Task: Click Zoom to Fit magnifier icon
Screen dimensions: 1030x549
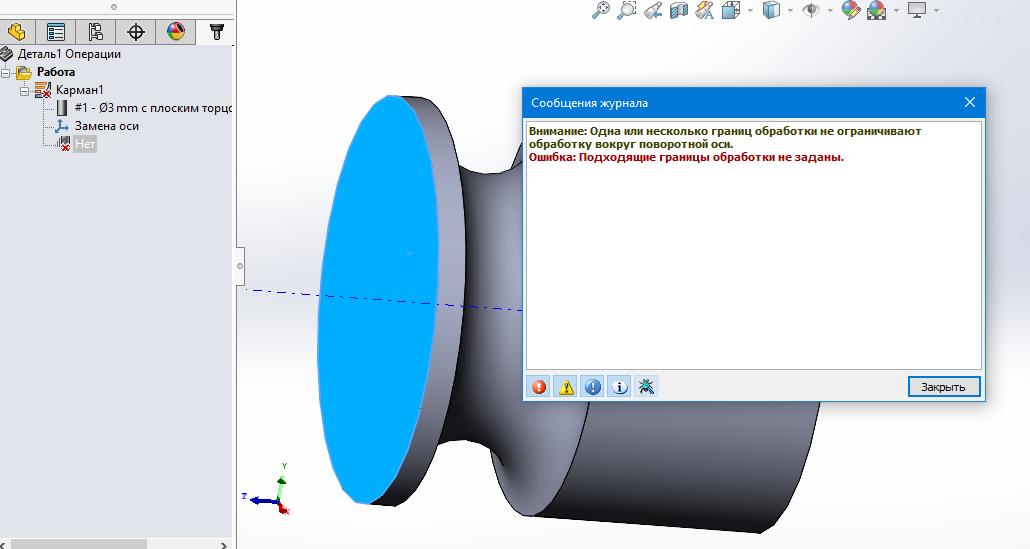Action: point(600,10)
